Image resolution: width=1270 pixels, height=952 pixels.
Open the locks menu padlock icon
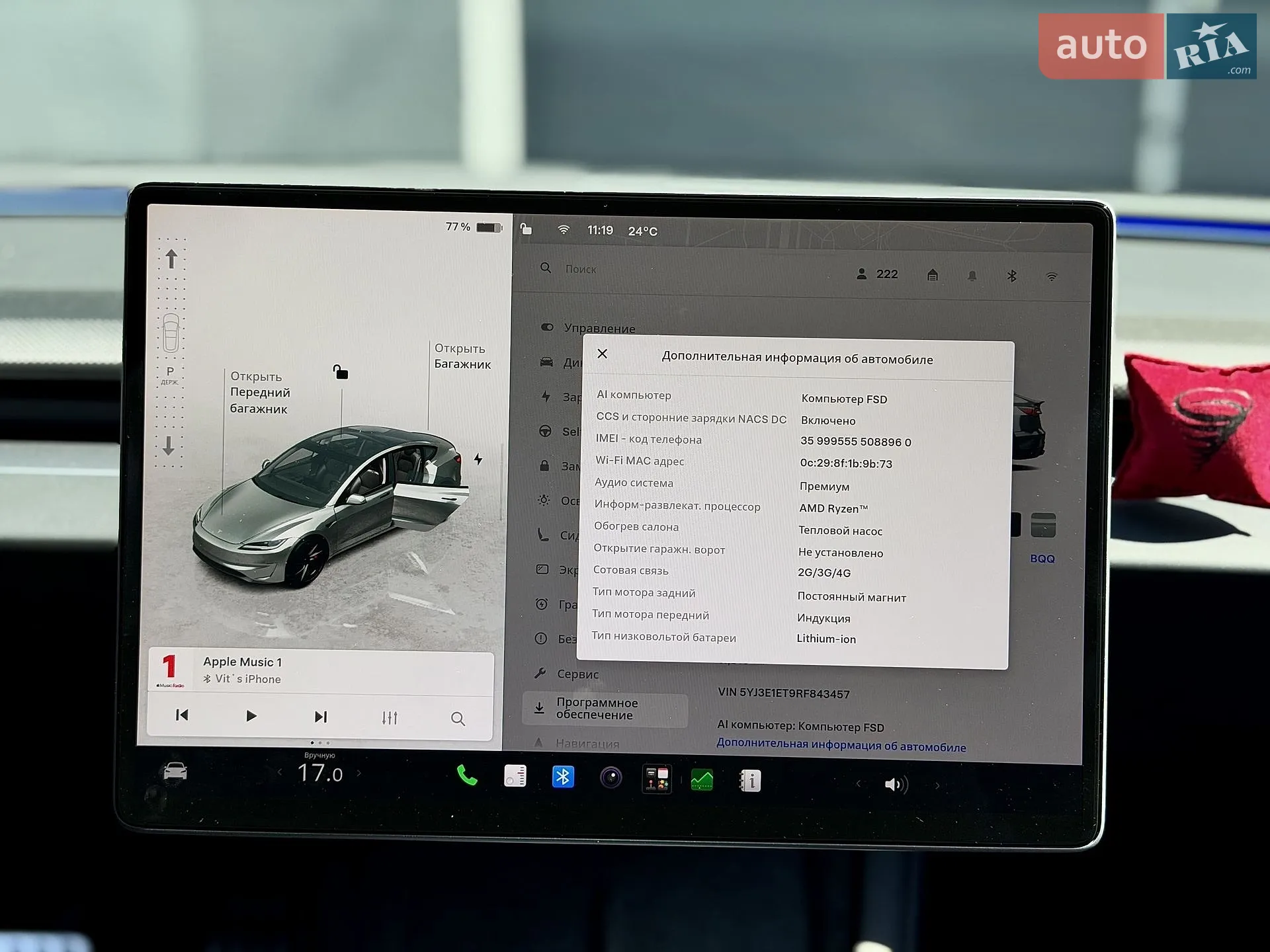(544, 465)
